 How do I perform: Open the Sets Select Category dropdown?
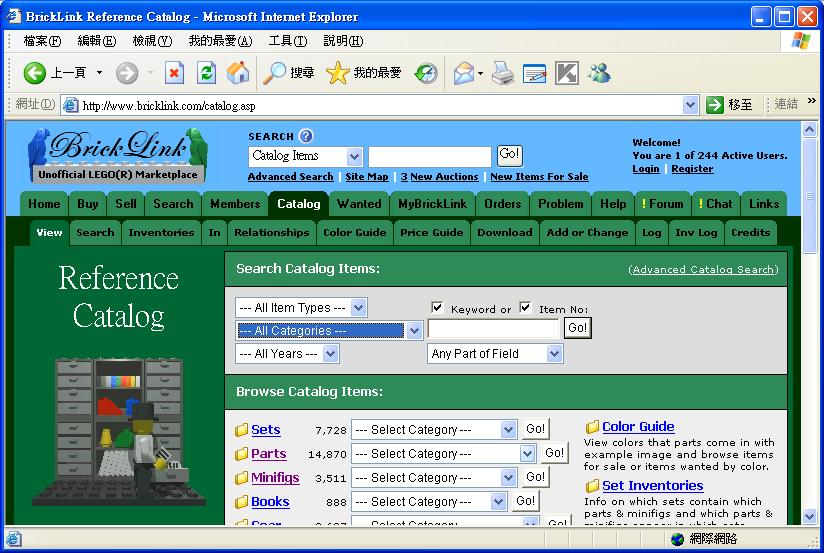pyautogui.click(x=508, y=430)
